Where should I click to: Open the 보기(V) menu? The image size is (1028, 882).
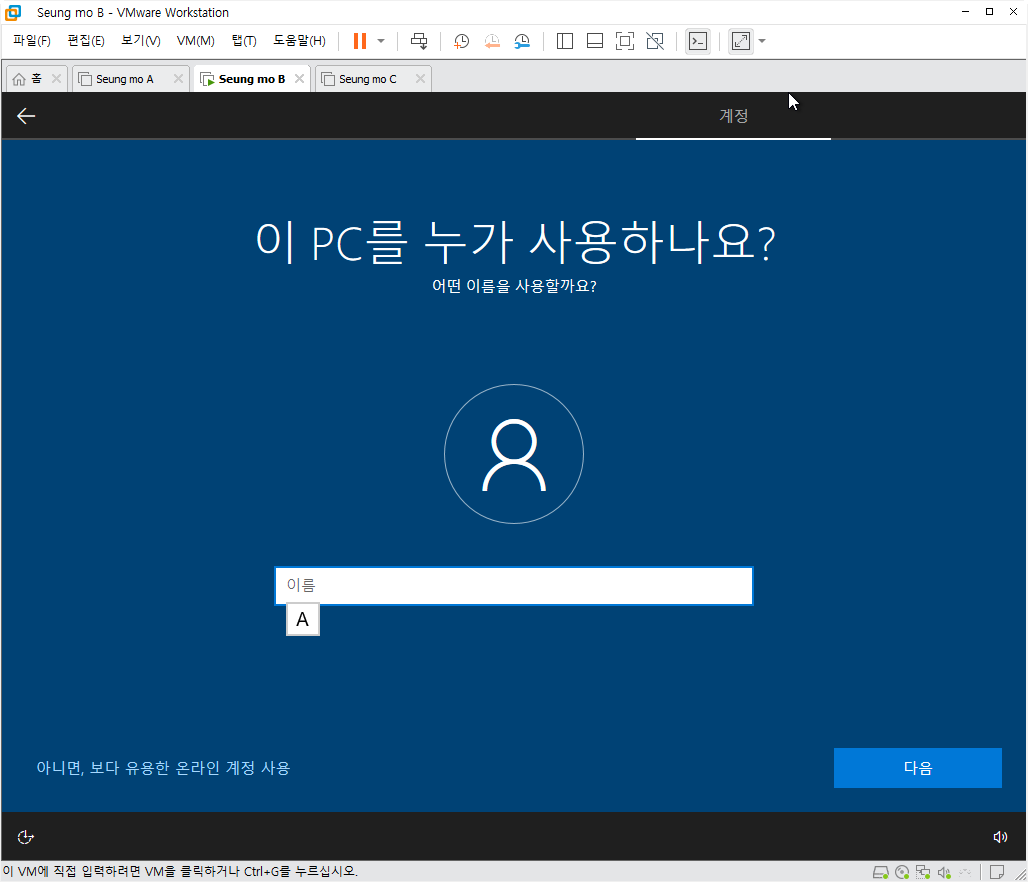coord(141,41)
